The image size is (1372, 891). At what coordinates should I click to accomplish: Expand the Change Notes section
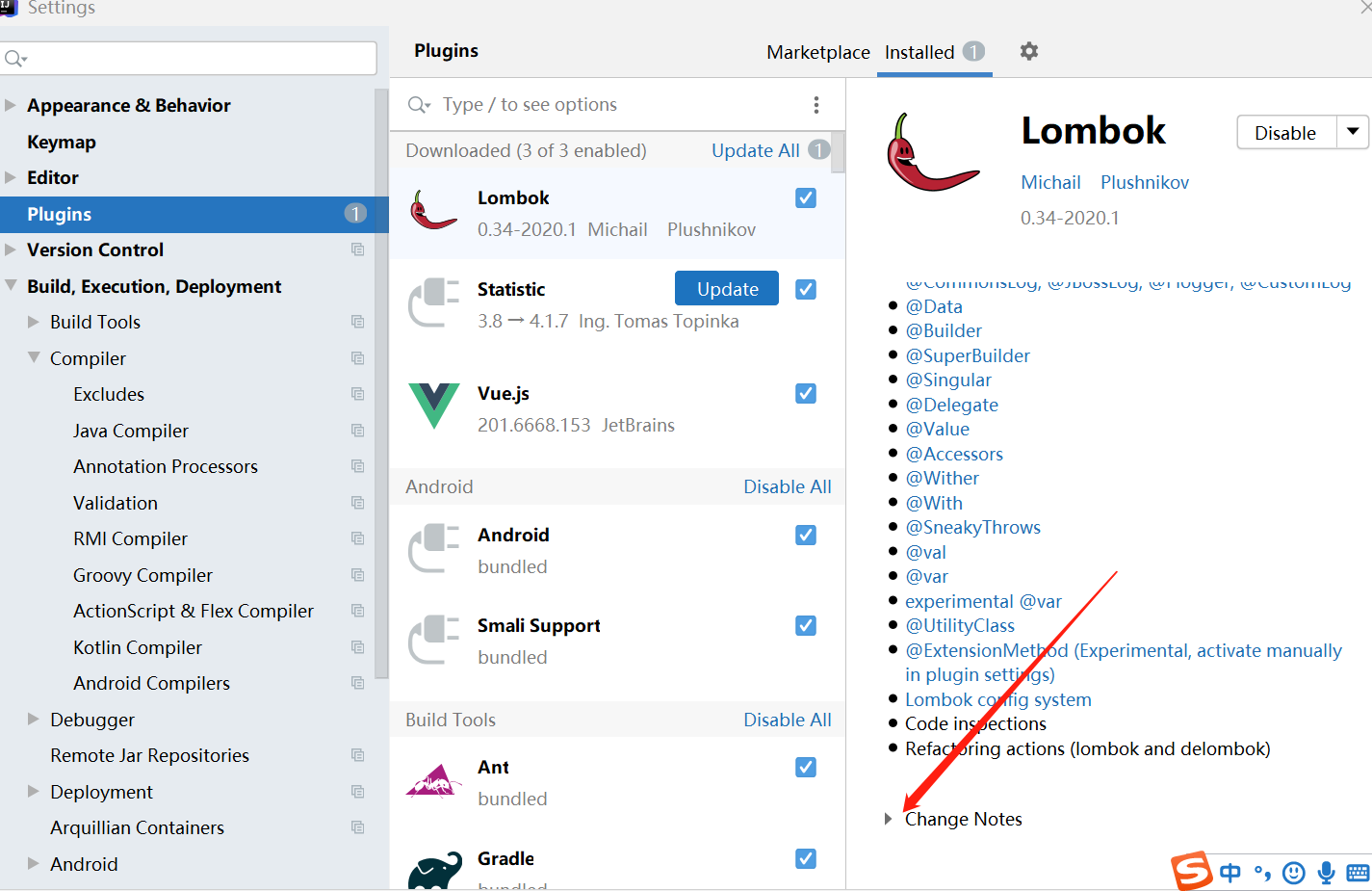click(888, 819)
